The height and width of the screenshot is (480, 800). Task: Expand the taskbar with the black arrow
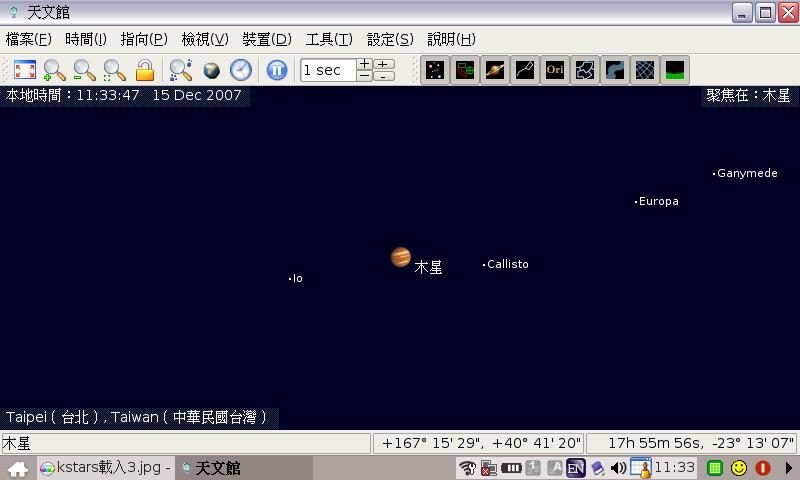(788, 468)
